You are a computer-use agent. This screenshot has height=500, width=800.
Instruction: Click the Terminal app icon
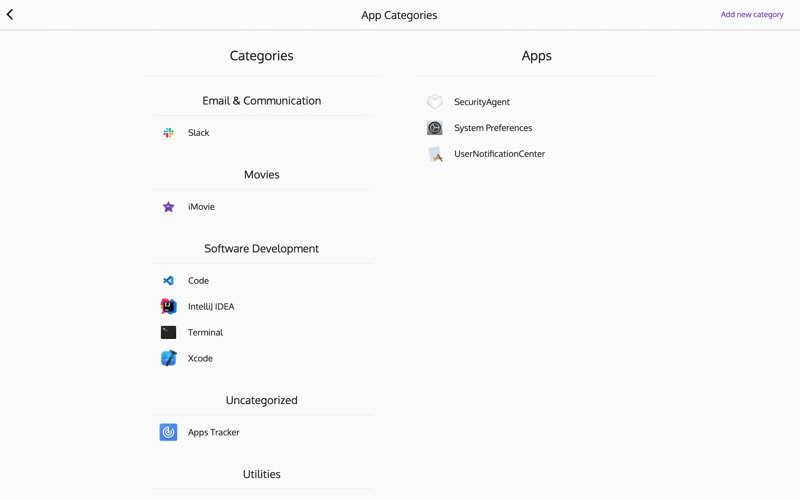pos(168,333)
